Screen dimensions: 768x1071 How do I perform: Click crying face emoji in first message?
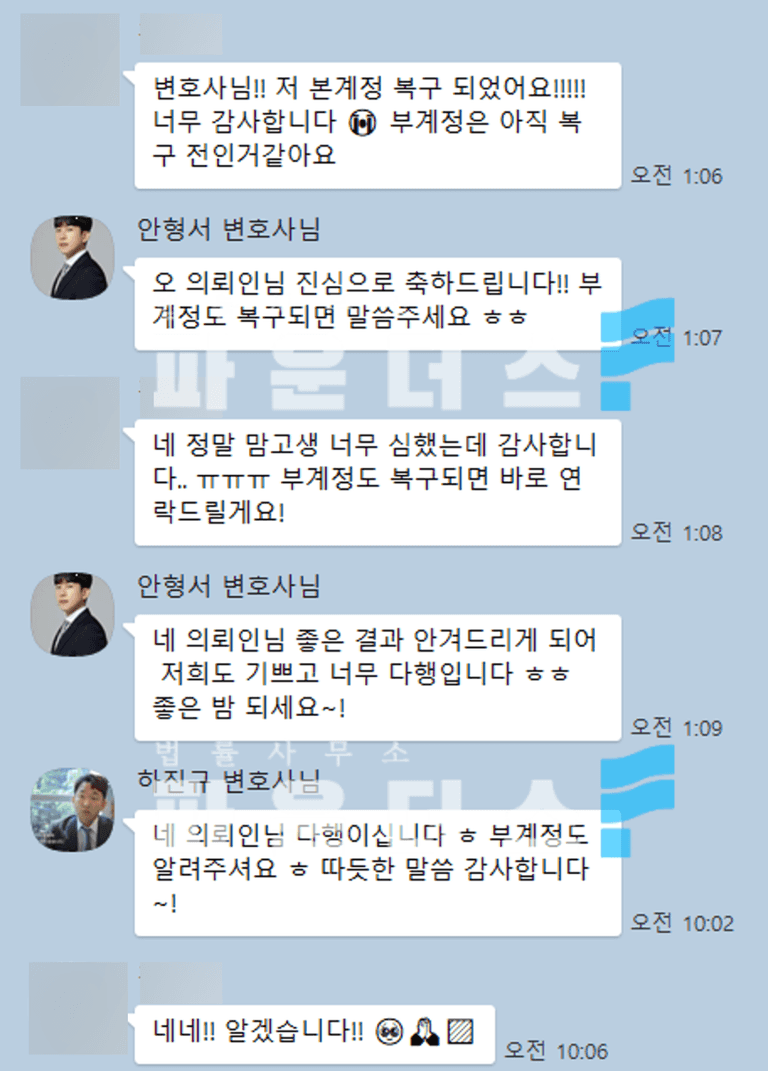point(362,124)
